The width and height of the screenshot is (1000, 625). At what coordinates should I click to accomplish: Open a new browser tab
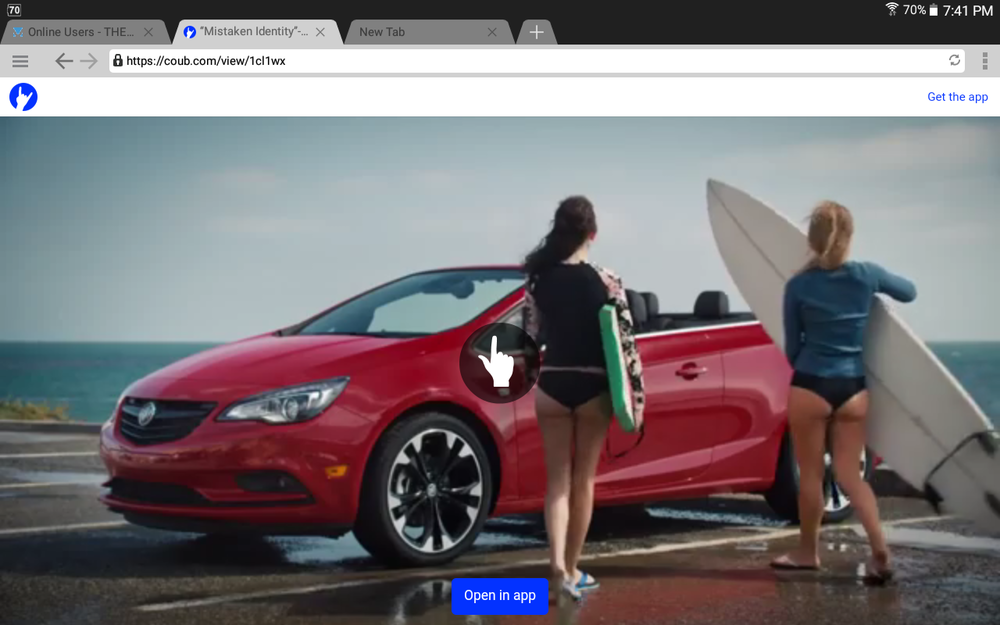(536, 32)
